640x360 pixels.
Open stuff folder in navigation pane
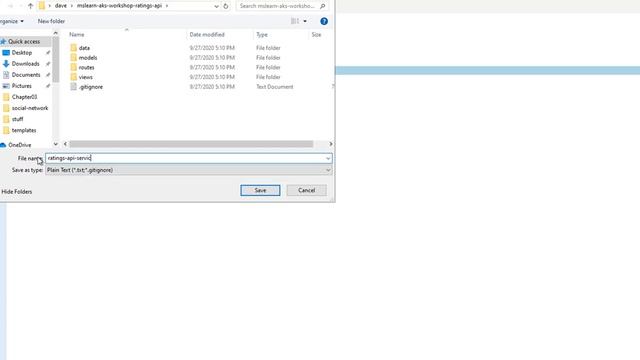17,119
